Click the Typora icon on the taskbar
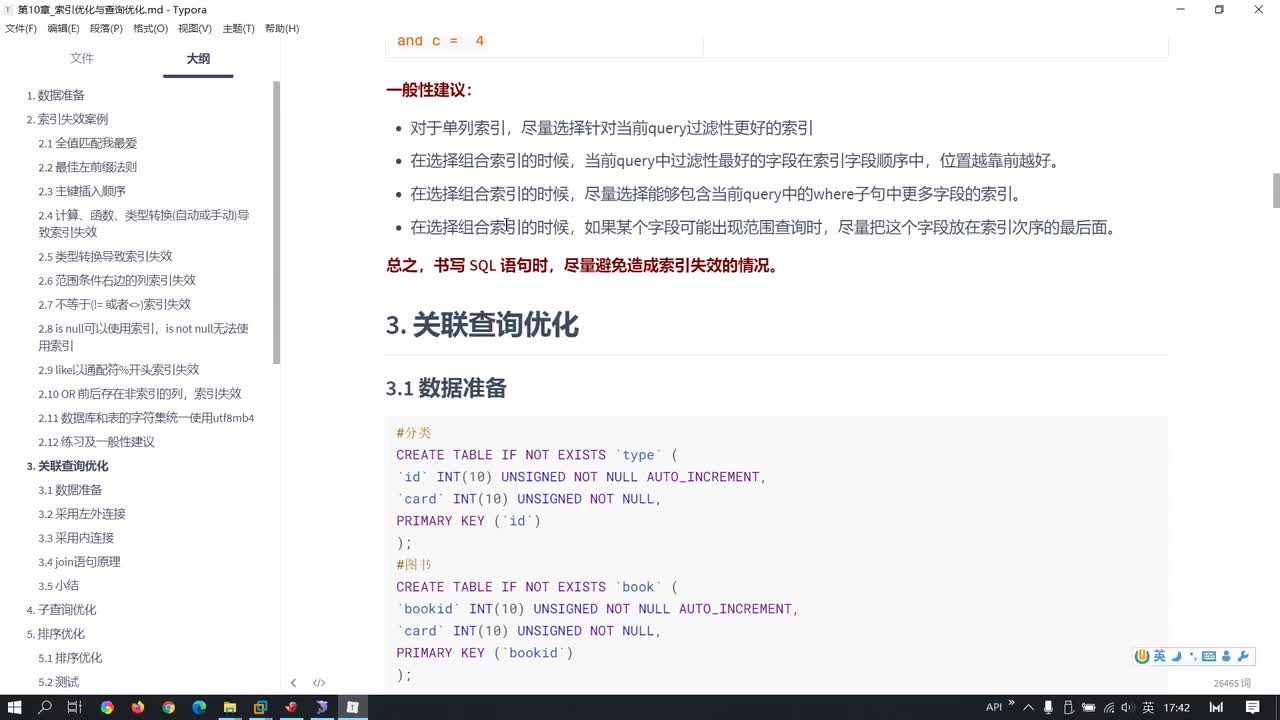The image size is (1280, 720). click(352, 707)
